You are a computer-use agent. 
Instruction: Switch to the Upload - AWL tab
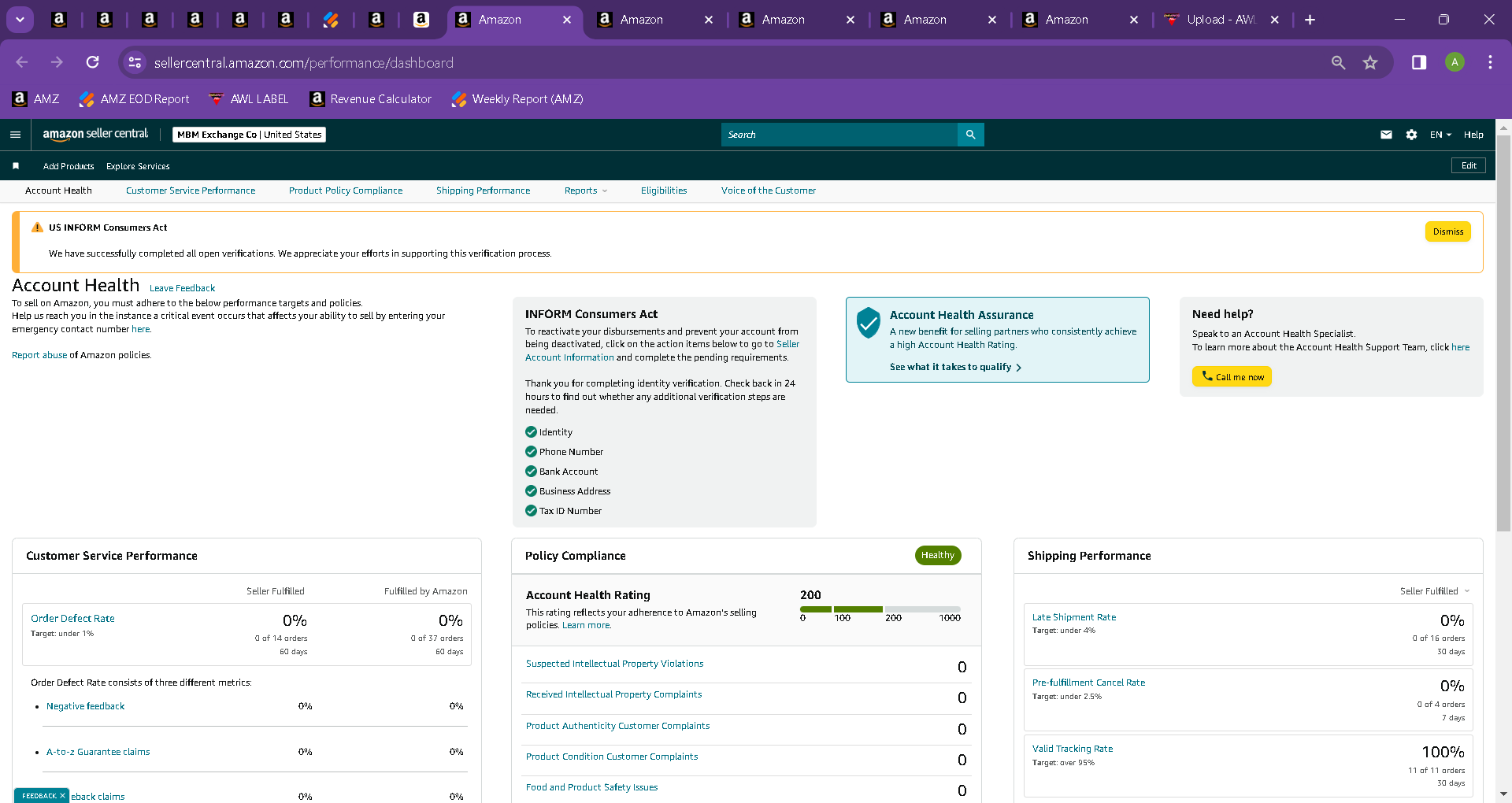(x=1220, y=20)
